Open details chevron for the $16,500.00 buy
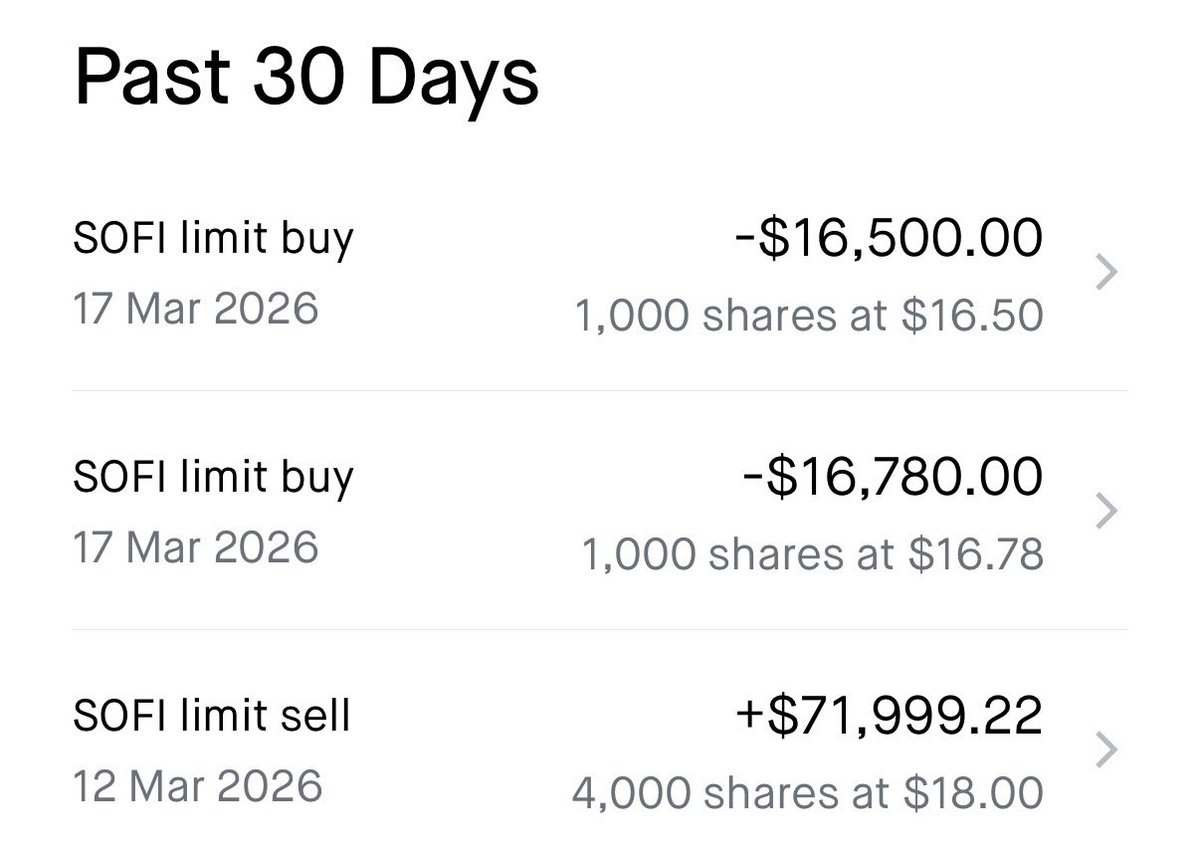The width and height of the screenshot is (1200, 858). click(x=1107, y=273)
